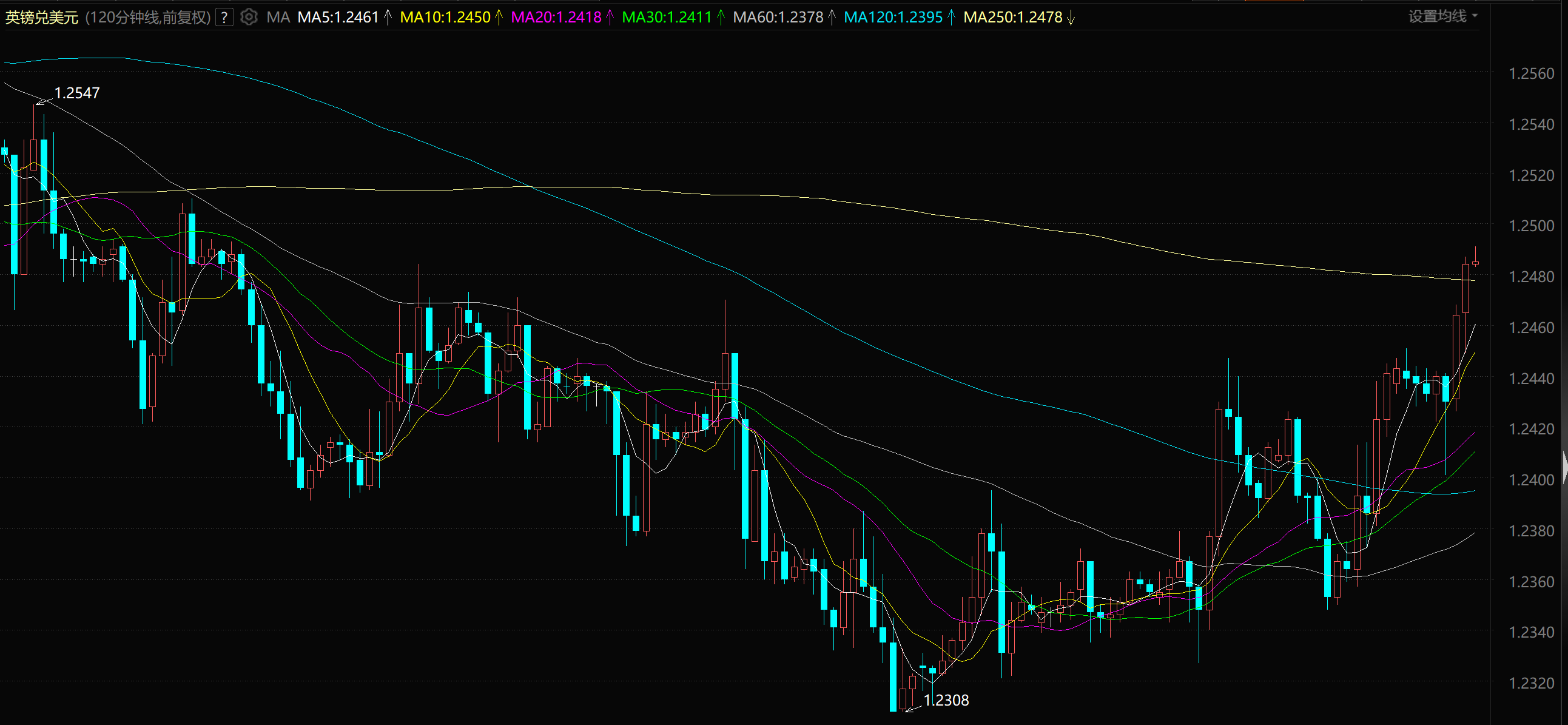Select the magenta MA20:1.2418 label
This screenshot has width=1568, height=725.
[x=556, y=18]
